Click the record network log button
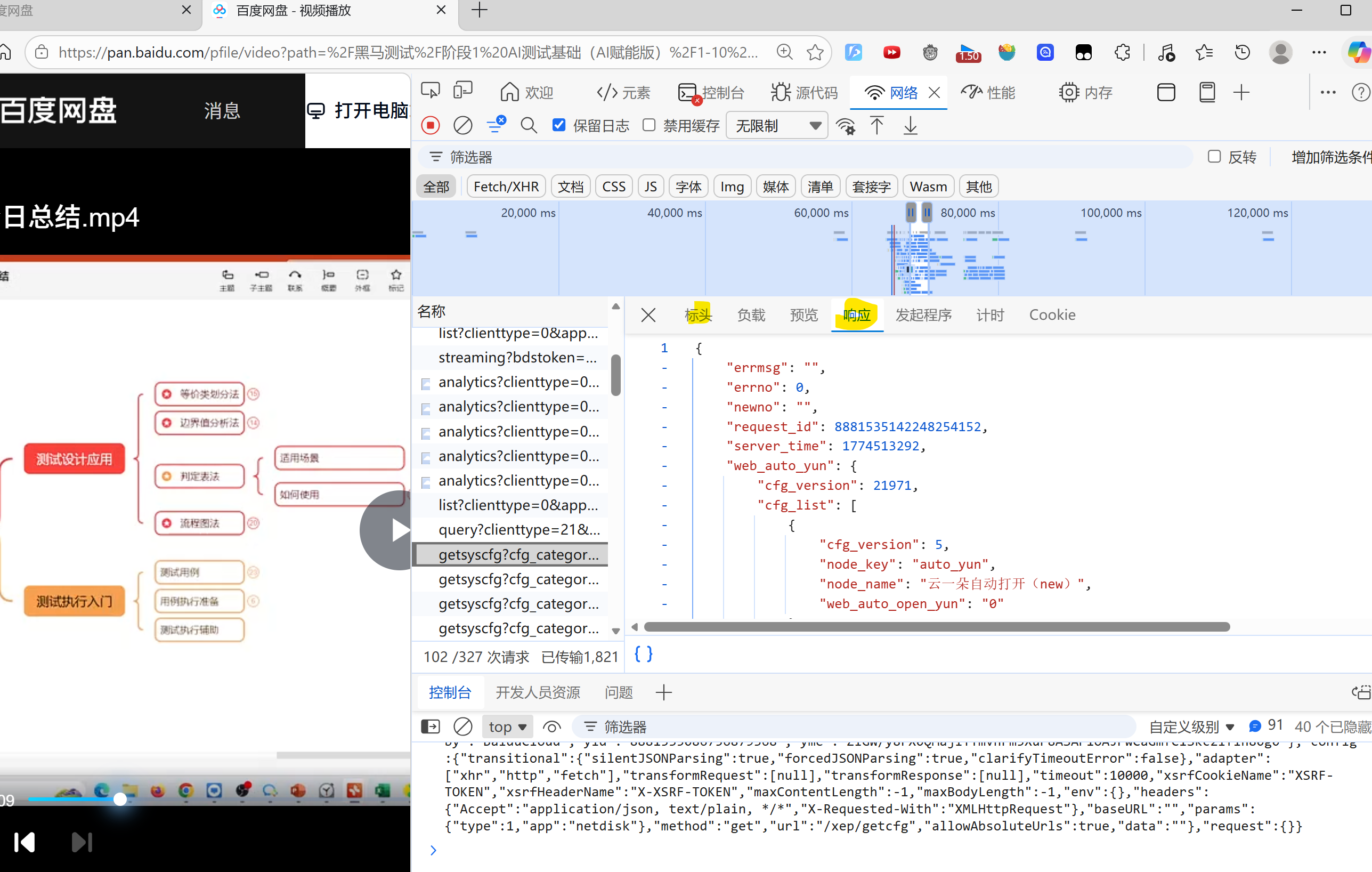This screenshot has height=872, width=1372. (430, 125)
